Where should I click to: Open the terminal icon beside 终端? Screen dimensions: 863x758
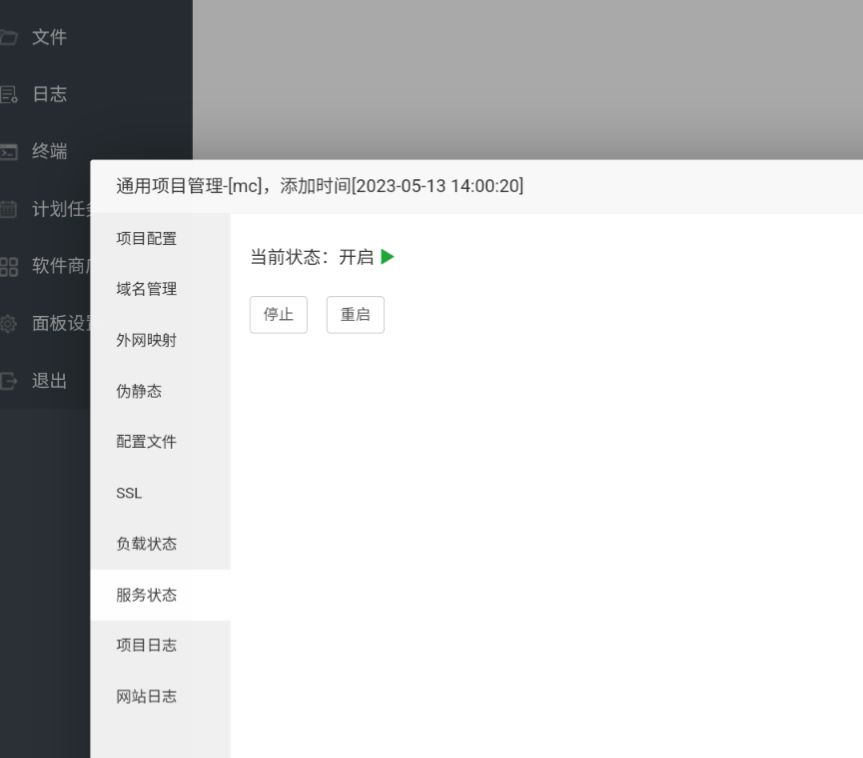(x=7, y=152)
